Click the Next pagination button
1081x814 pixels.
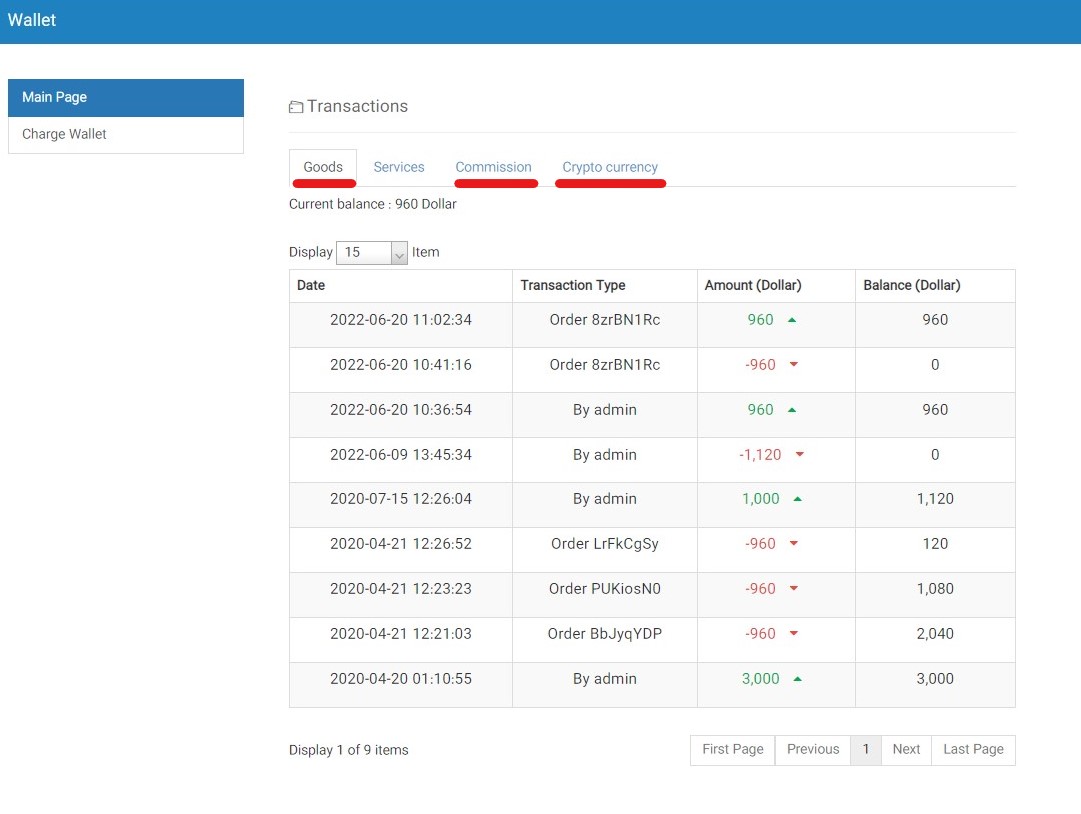click(906, 749)
